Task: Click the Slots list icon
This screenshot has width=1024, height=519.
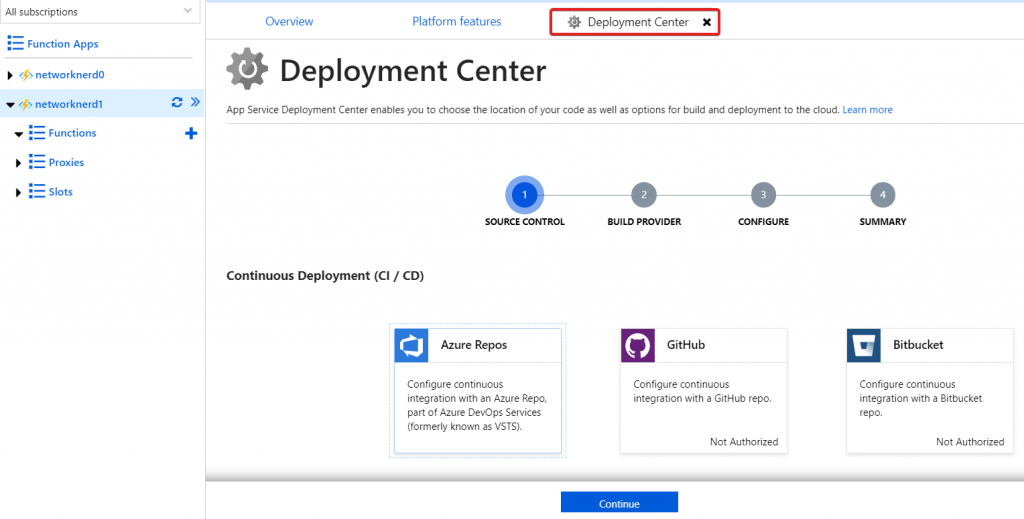Action: click(x=37, y=191)
